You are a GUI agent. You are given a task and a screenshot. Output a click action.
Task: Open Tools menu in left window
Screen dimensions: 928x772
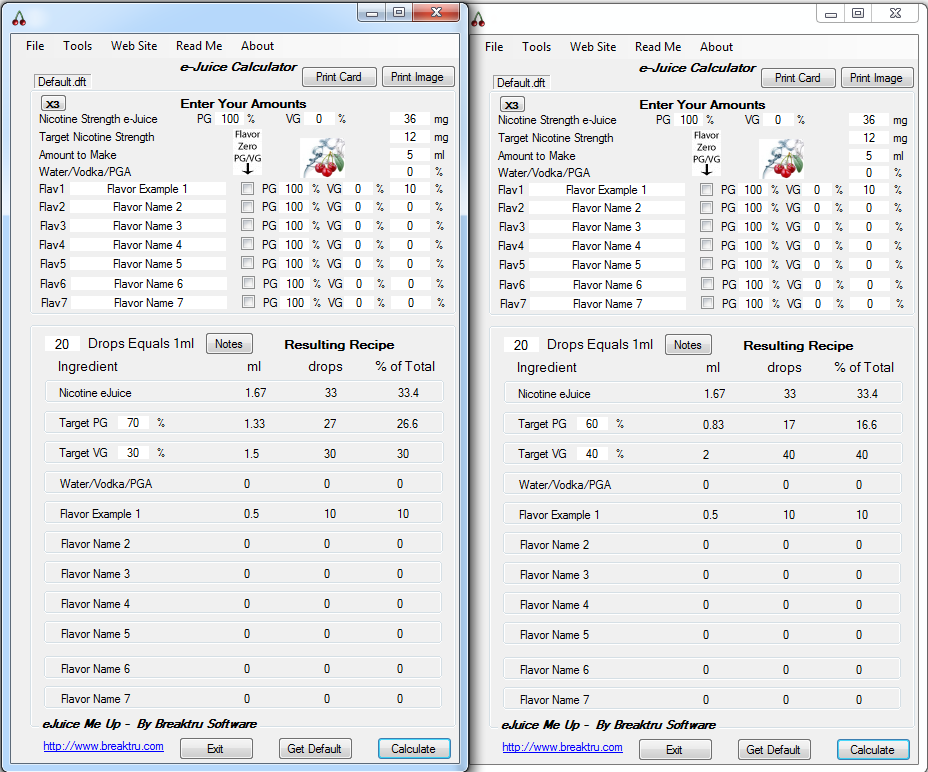(x=78, y=46)
